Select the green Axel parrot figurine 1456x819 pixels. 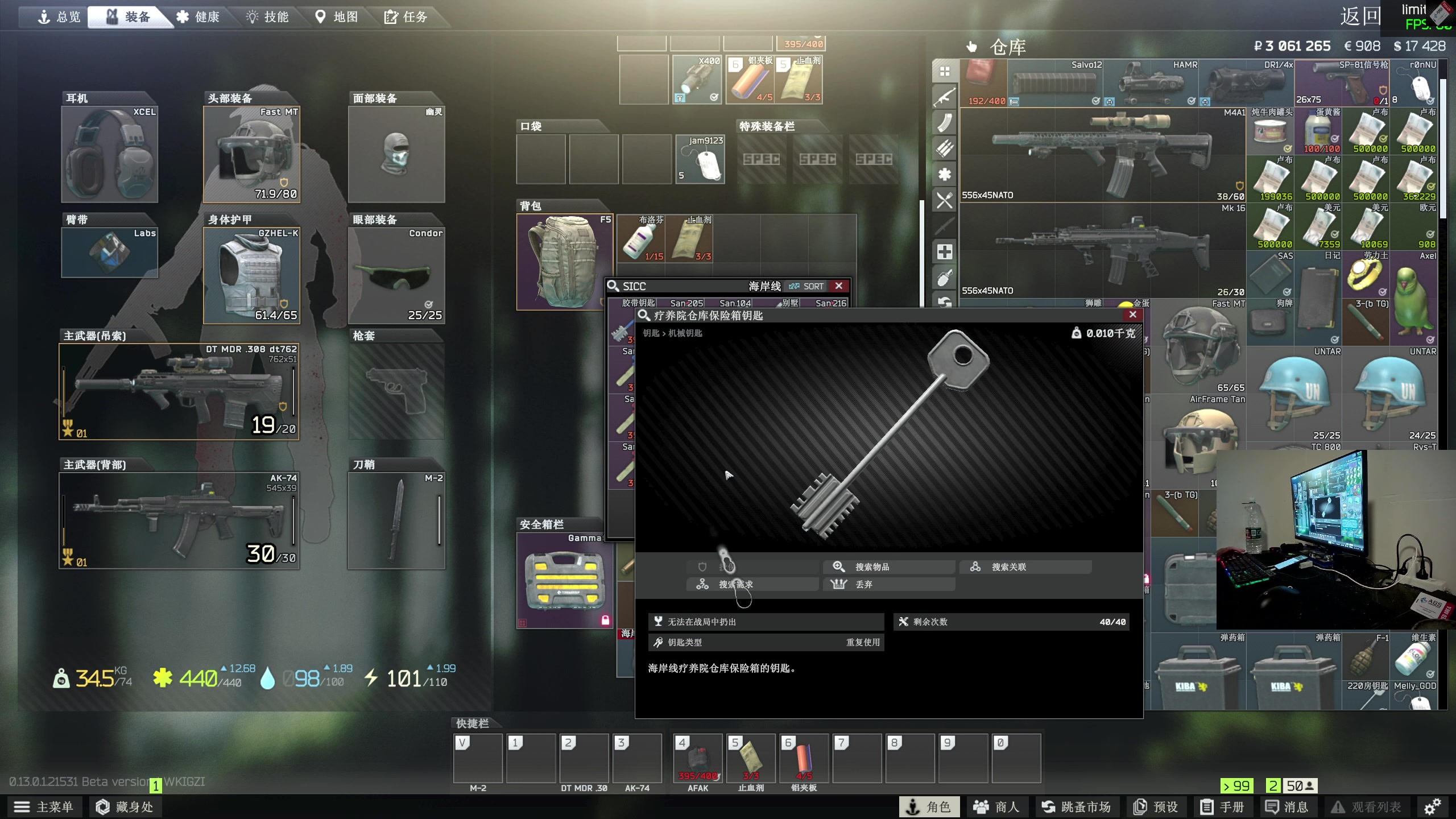[1414, 298]
